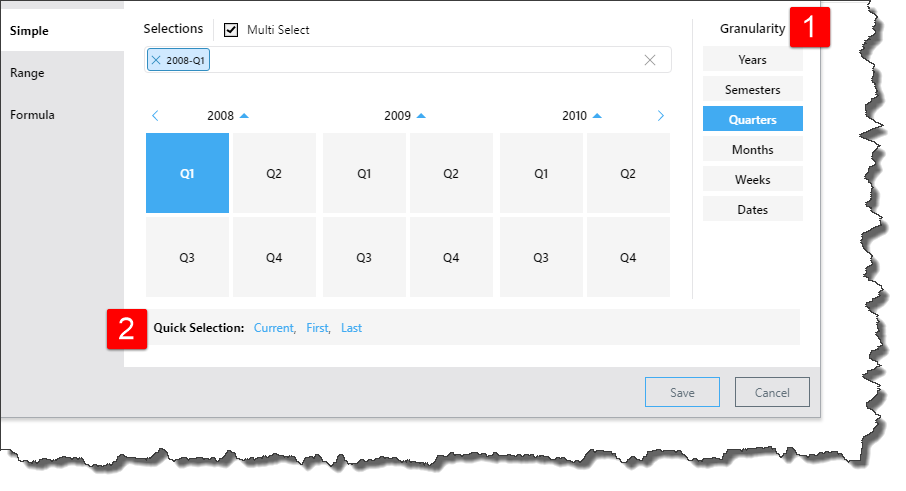Screen dimensions: 906x491
Task: Toggle the Multi Select checkbox
Action: coord(231,30)
